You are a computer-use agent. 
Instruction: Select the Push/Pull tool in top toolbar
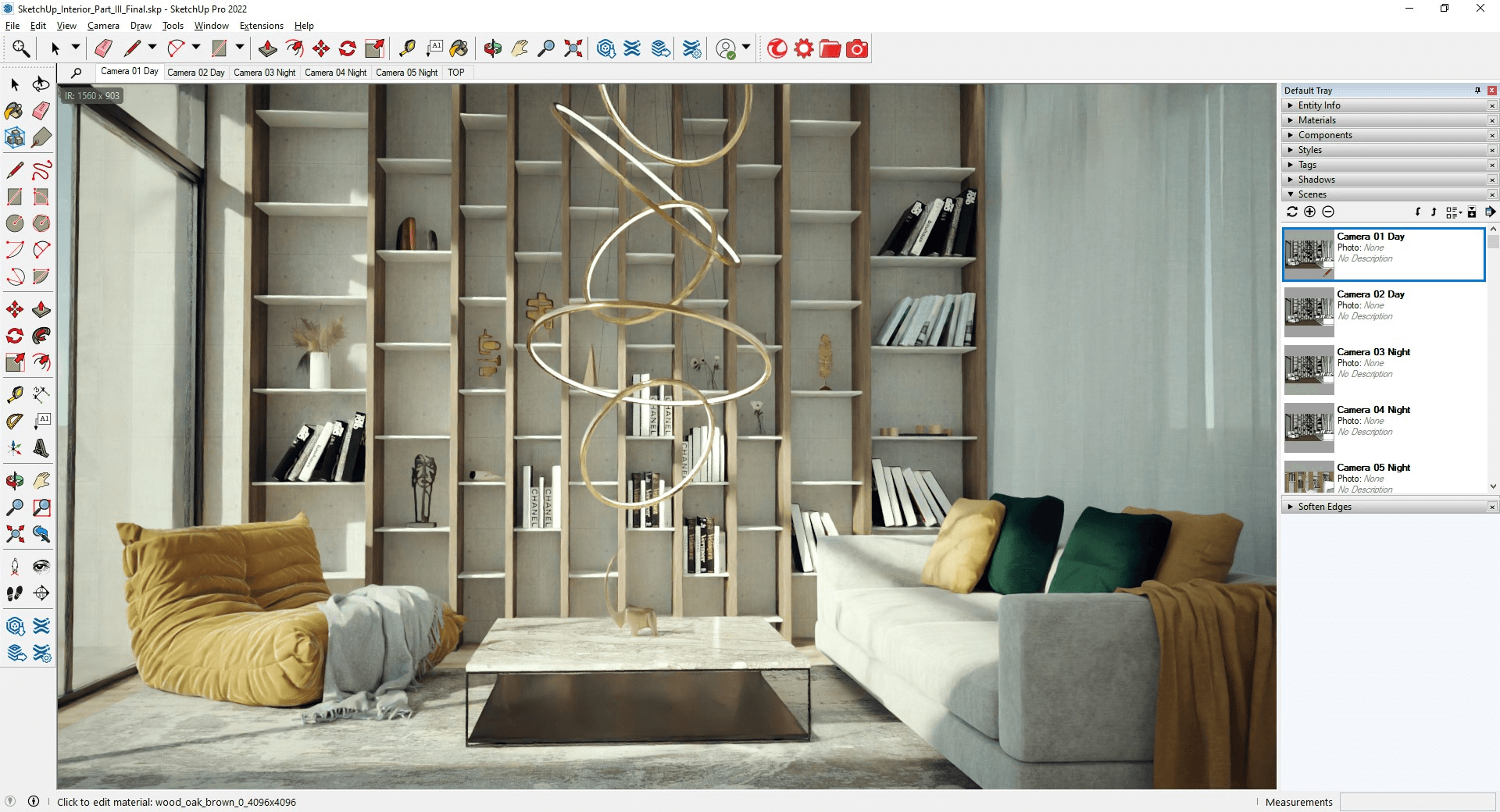pos(268,48)
